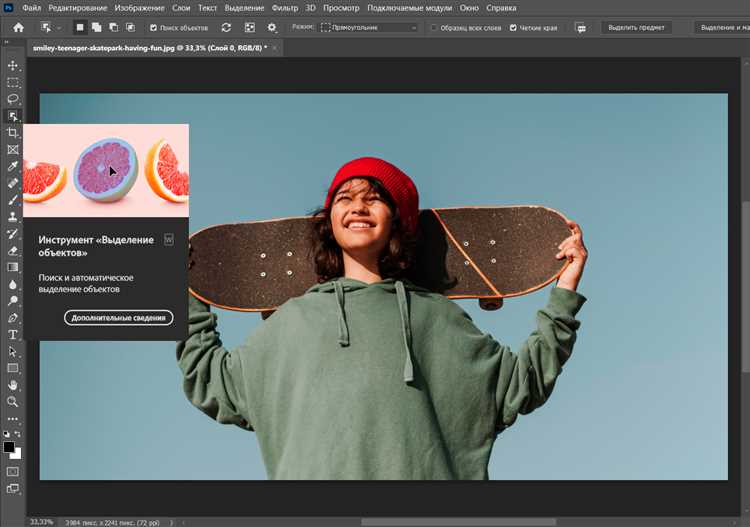
Task: Open the Режим Прямоугольник dropdown
Action: [x=369, y=28]
